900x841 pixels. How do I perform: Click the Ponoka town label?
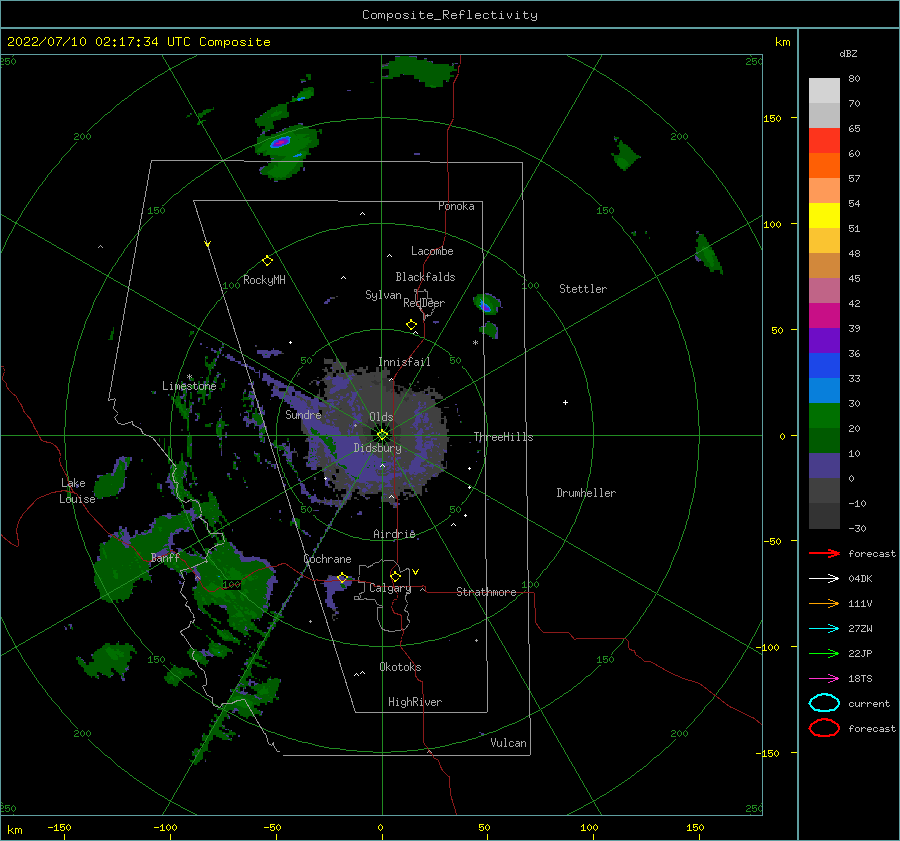pos(456,206)
